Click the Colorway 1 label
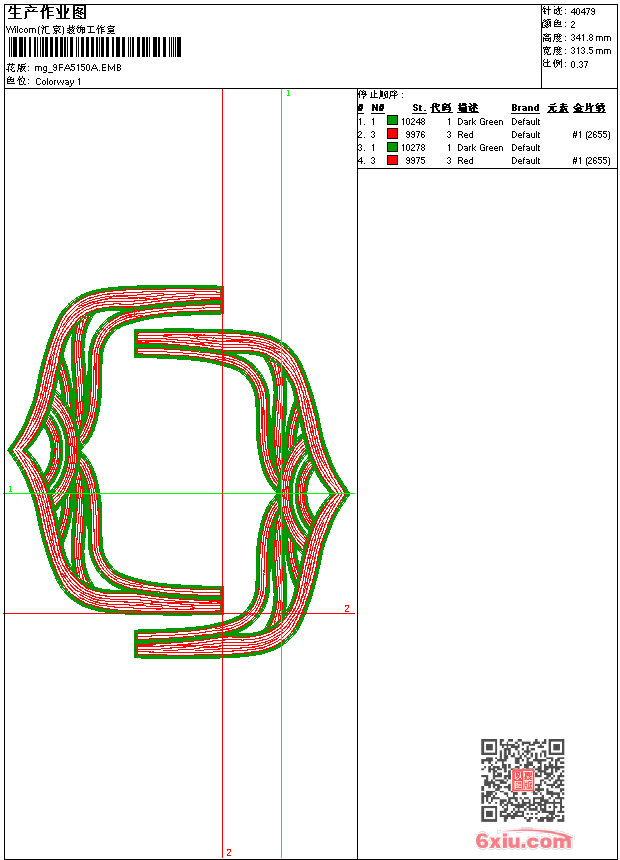 pos(58,82)
